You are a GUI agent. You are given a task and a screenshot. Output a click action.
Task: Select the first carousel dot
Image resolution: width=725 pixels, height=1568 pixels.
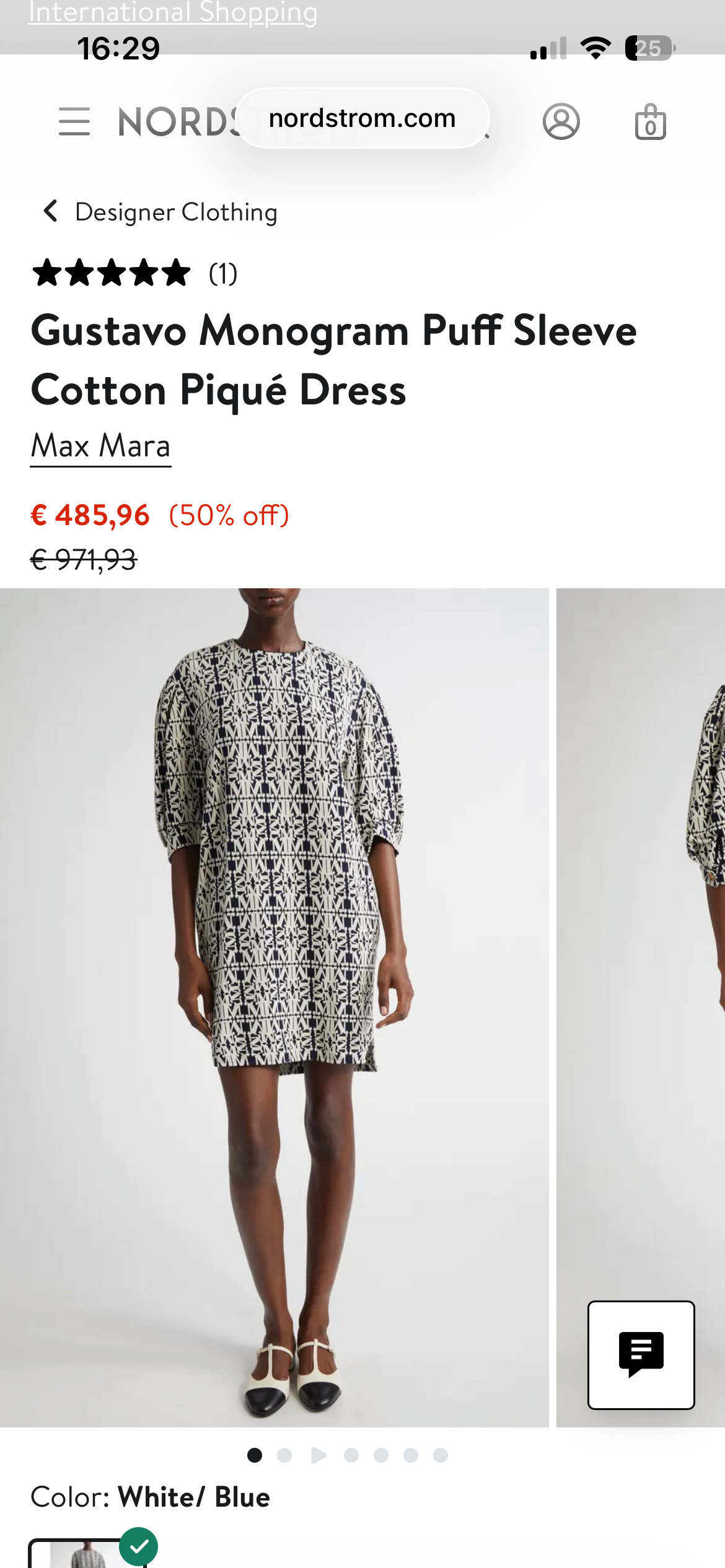pos(255,1455)
